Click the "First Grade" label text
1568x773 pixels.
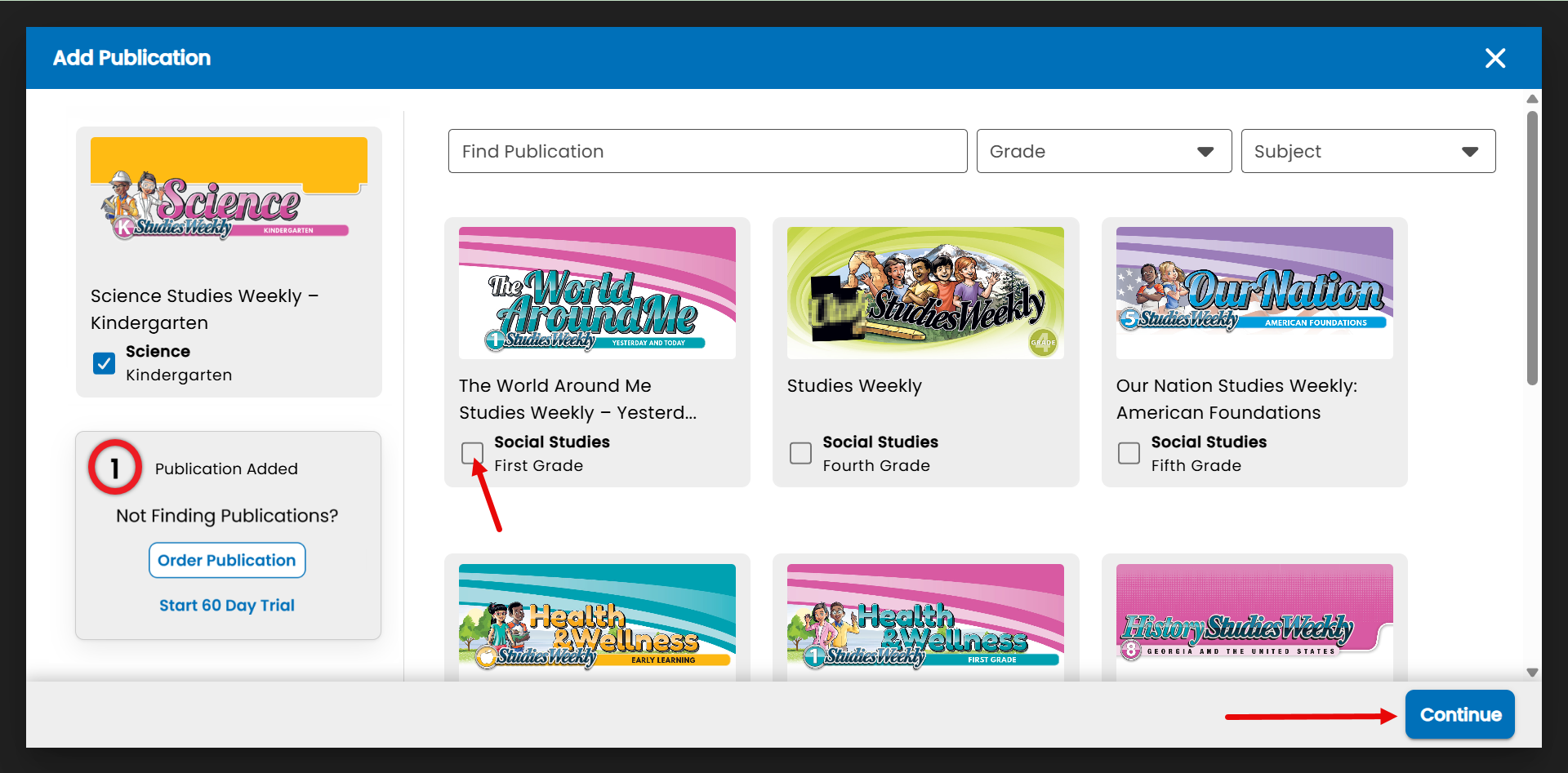pos(539,465)
